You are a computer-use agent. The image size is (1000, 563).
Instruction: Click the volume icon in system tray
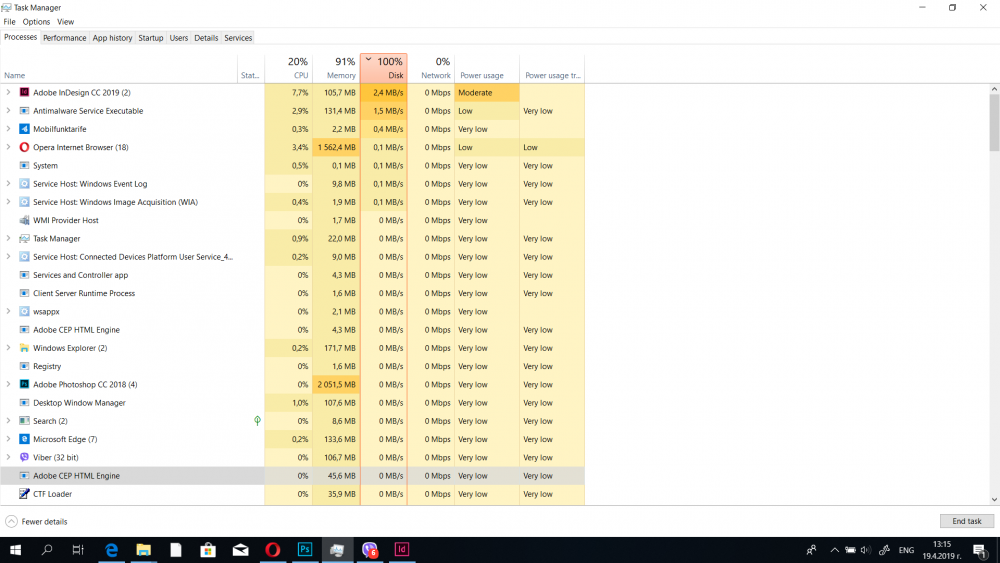pyautogui.click(x=865, y=550)
